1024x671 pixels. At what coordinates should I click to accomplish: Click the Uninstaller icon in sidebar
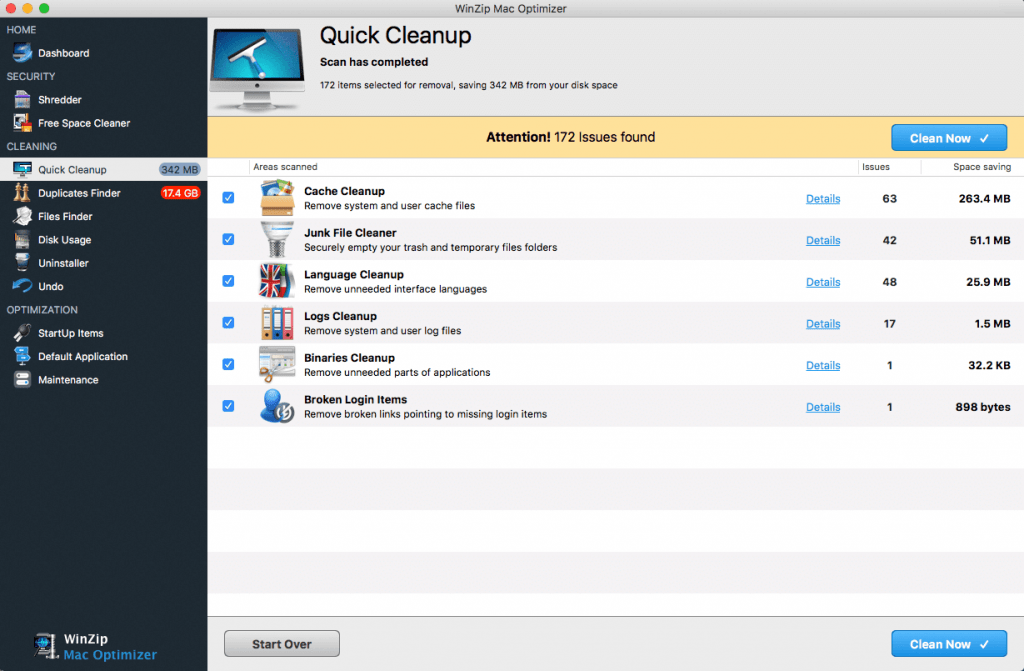pyautogui.click(x=22, y=263)
